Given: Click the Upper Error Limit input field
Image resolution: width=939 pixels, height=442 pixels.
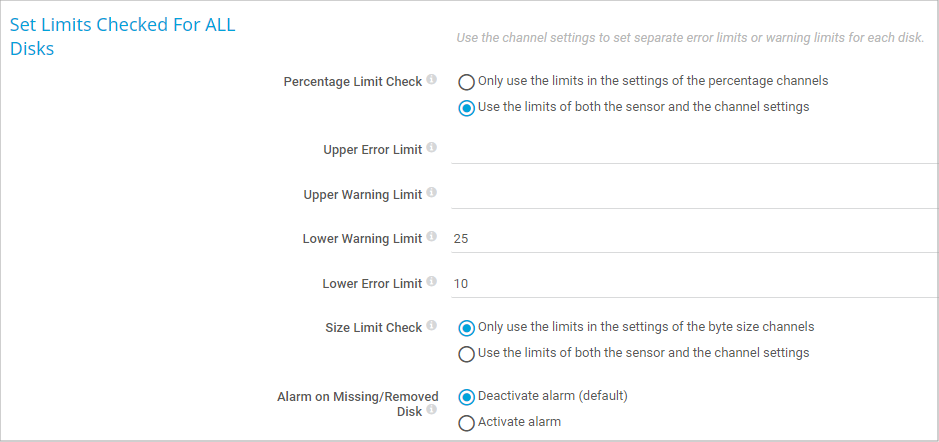Looking at the screenshot, I should (x=690, y=150).
